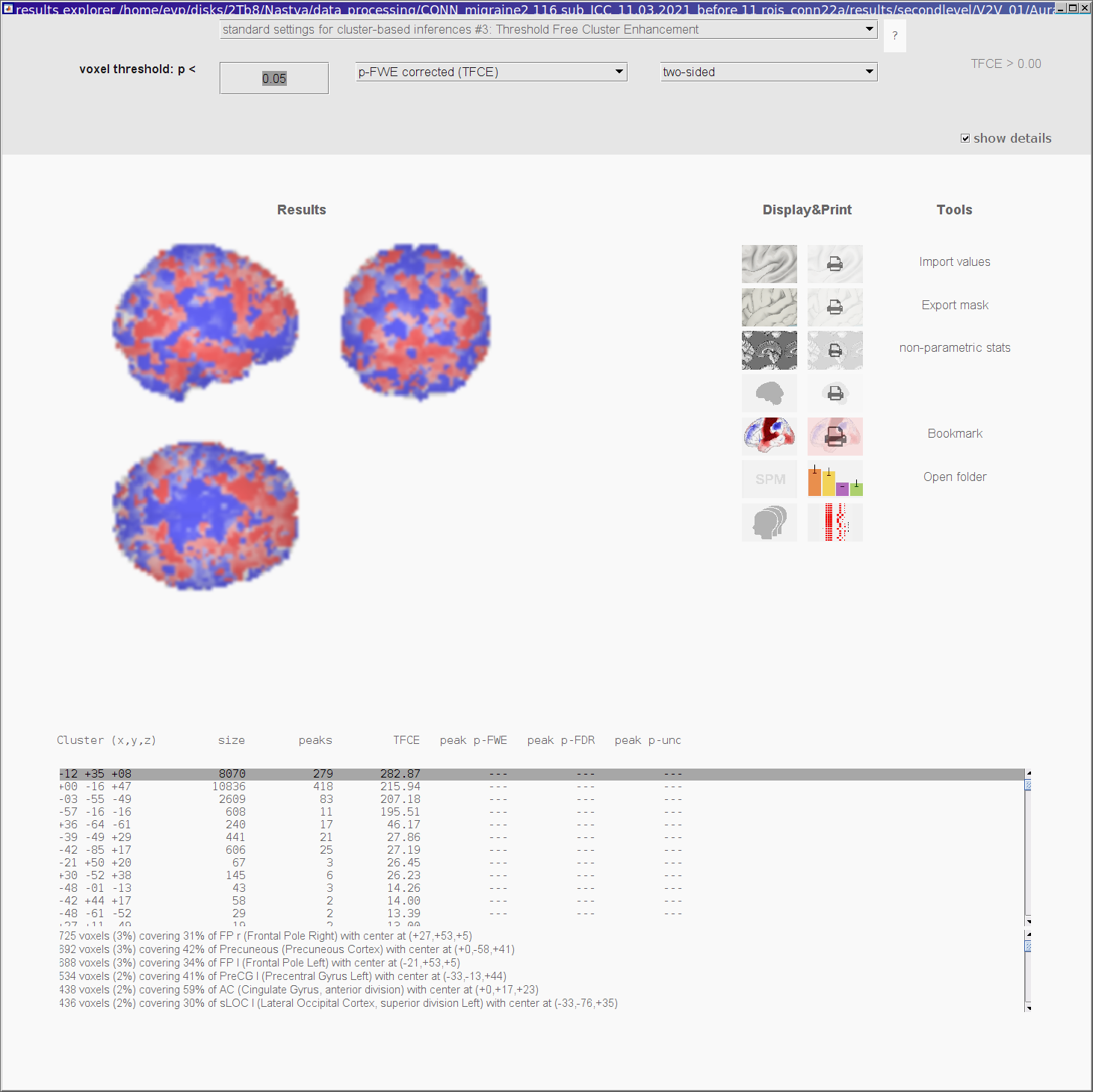Click non-parametric stats option

click(x=954, y=347)
